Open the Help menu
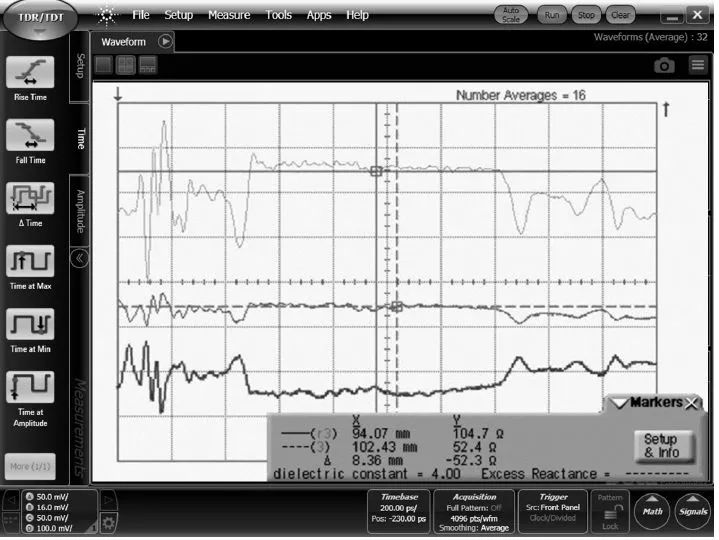Viewport: 719px width, 540px height. point(357,15)
